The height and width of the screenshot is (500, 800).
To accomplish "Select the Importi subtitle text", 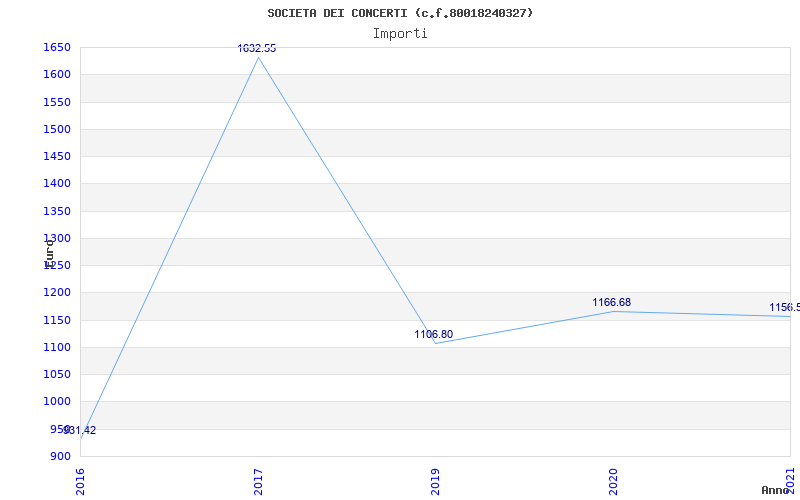I will pos(400,34).
